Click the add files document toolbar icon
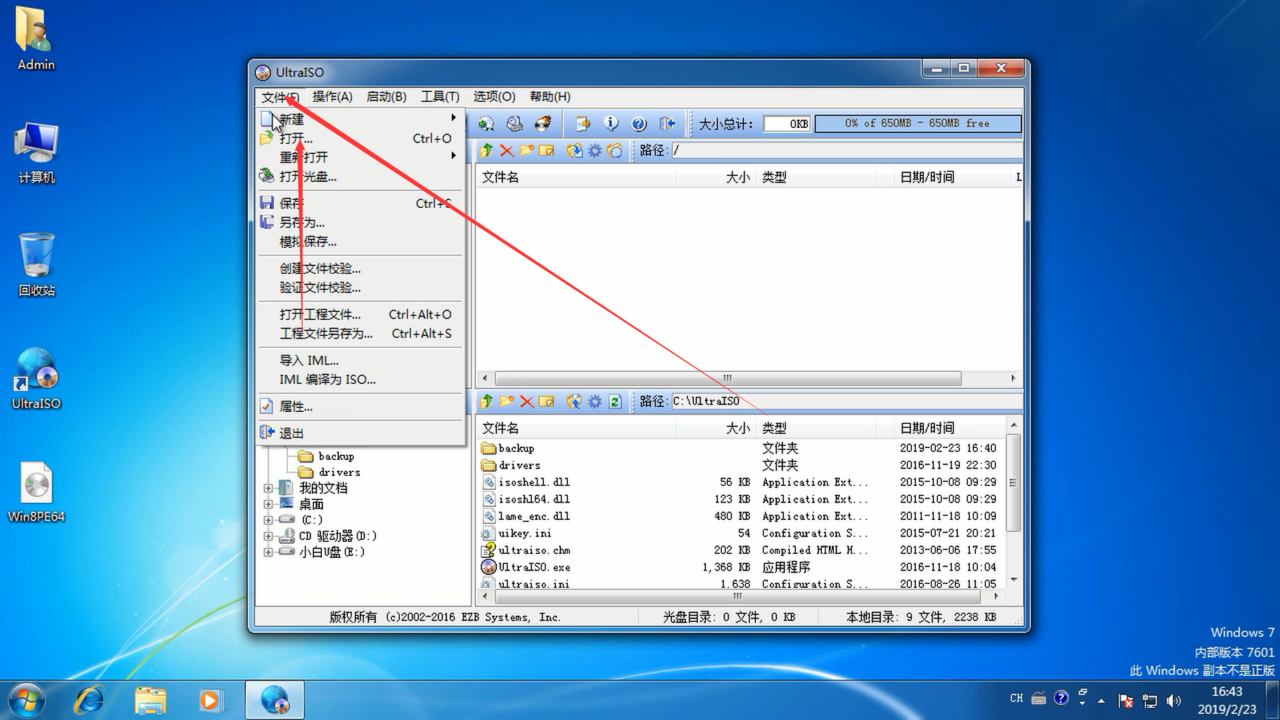Image resolution: width=1280 pixels, height=720 pixels. (583, 124)
